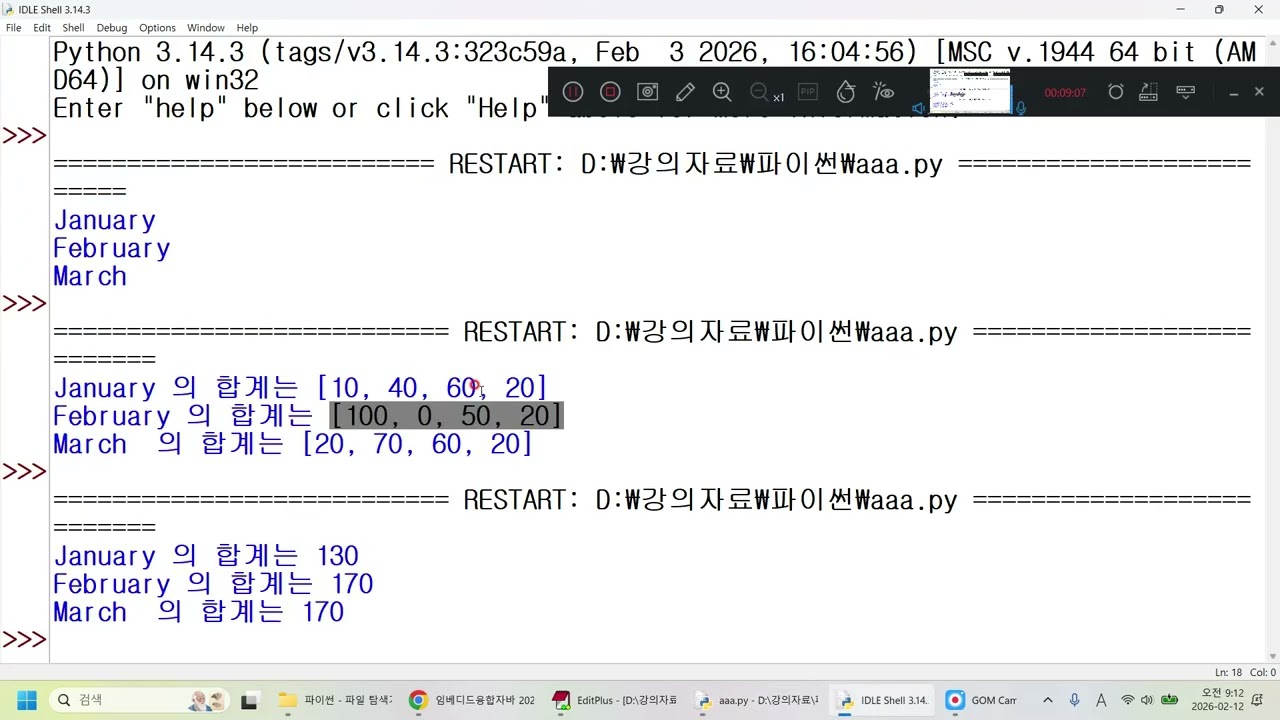
Task: Open Task View from the taskbar
Action: 250,700
